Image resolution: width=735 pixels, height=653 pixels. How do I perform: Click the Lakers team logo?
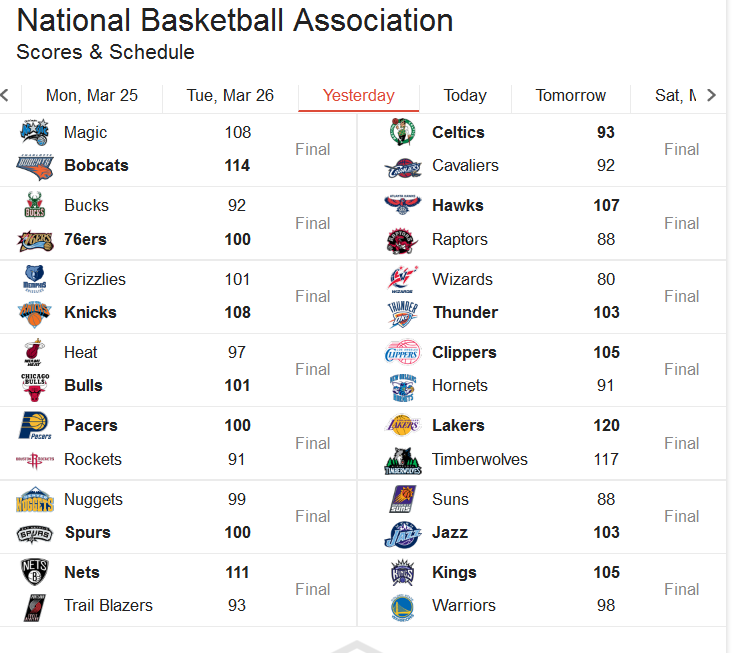pos(403,425)
